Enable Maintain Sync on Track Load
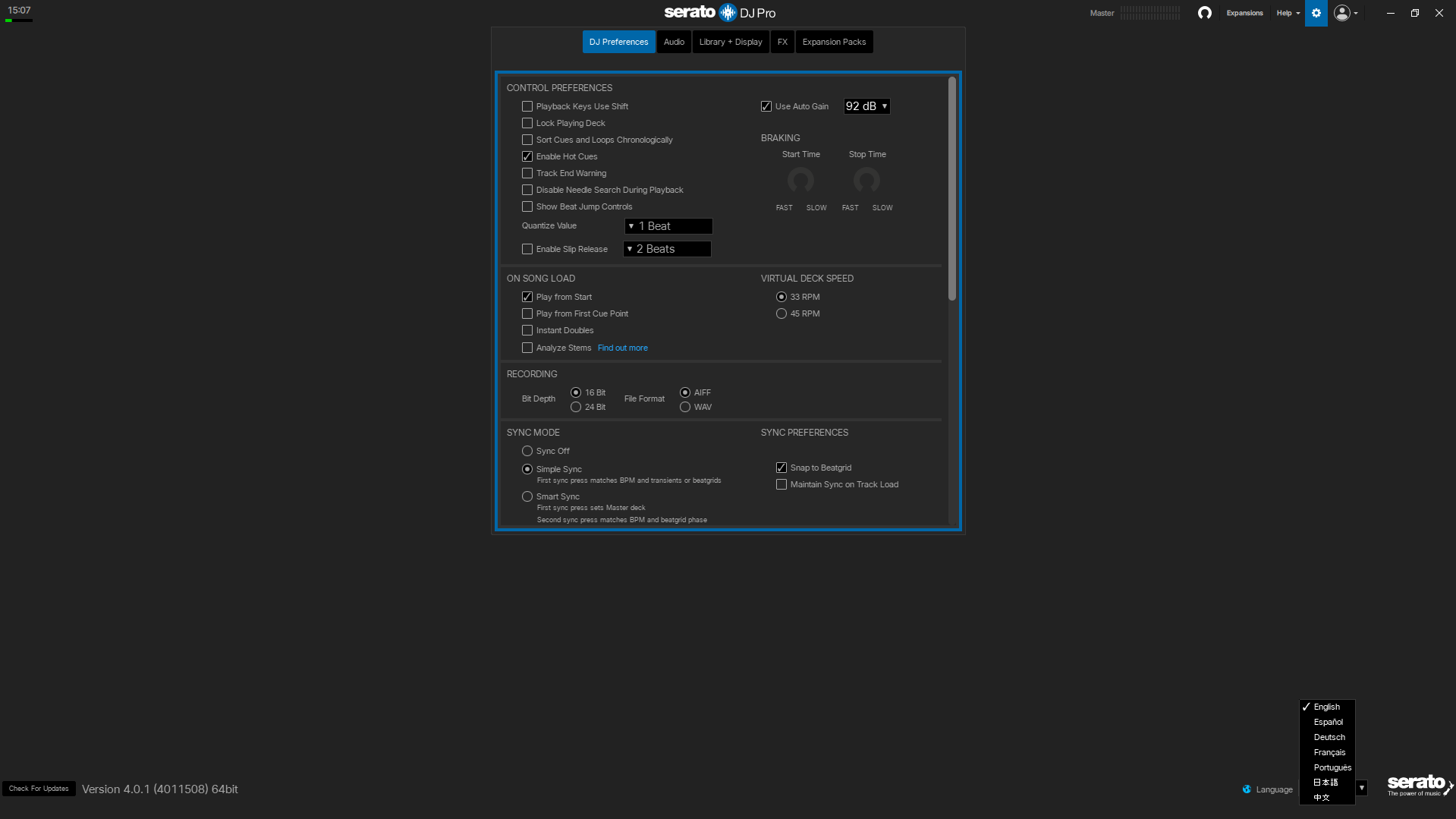The width and height of the screenshot is (1456, 819). 781,484
